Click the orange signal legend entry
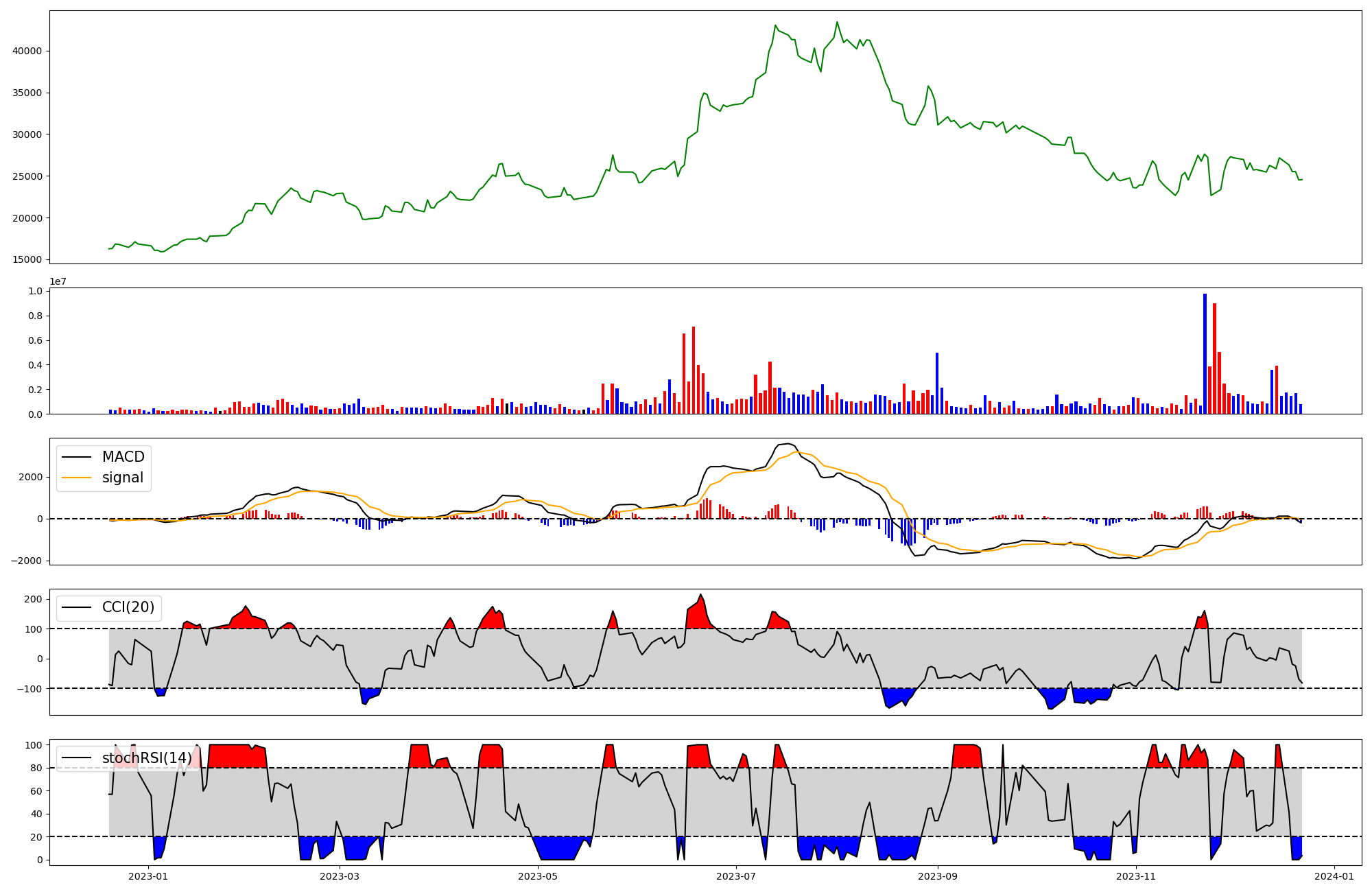This screenshot has height=892, width=1372. tap(122, 478)
